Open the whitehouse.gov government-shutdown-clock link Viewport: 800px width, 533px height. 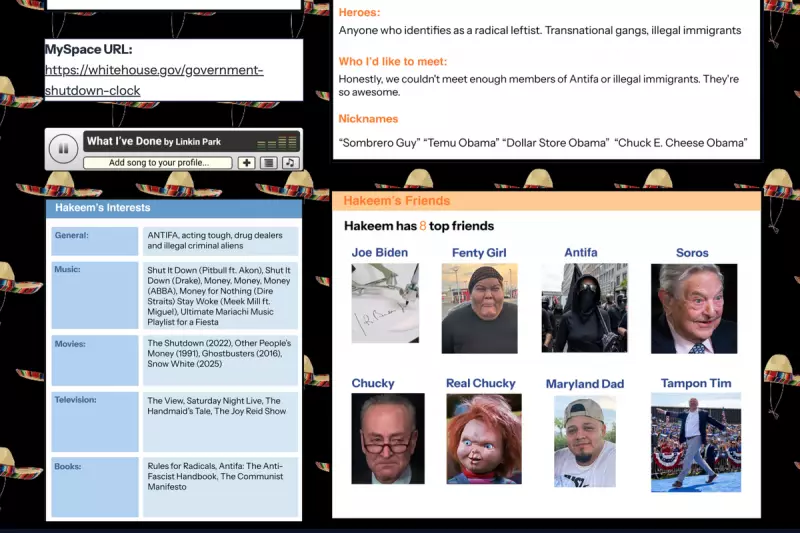[154, 80]
